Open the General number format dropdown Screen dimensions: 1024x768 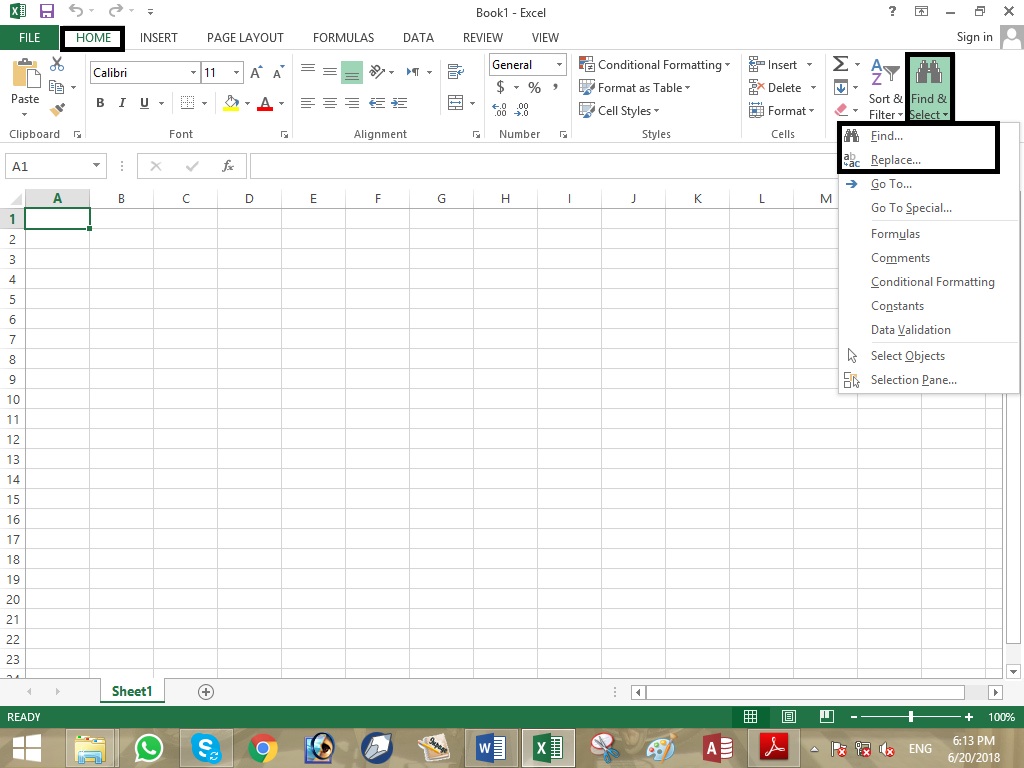click(558, 64)
